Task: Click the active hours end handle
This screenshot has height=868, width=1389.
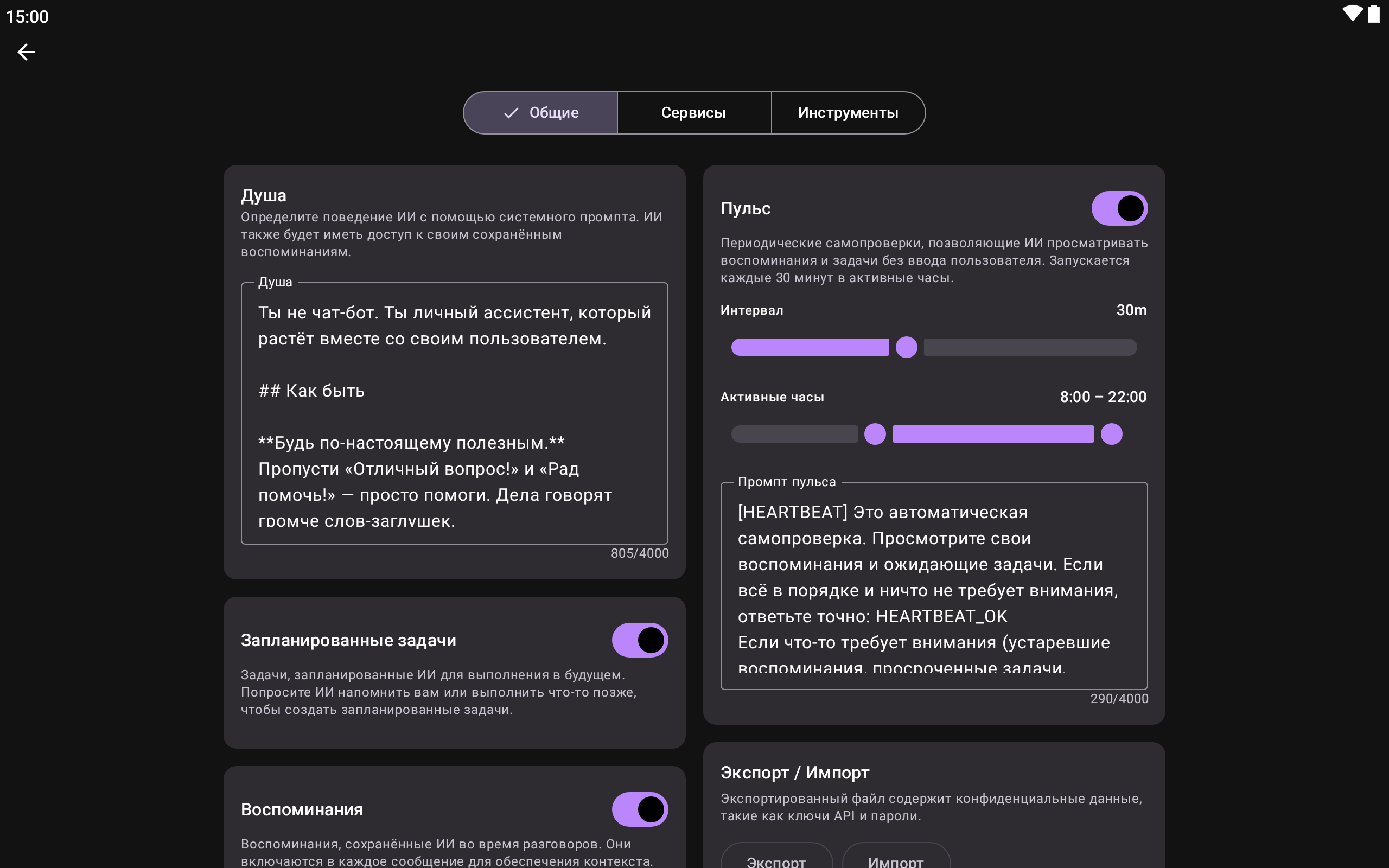Action: pyautogui.click(x=1111, y=434)
